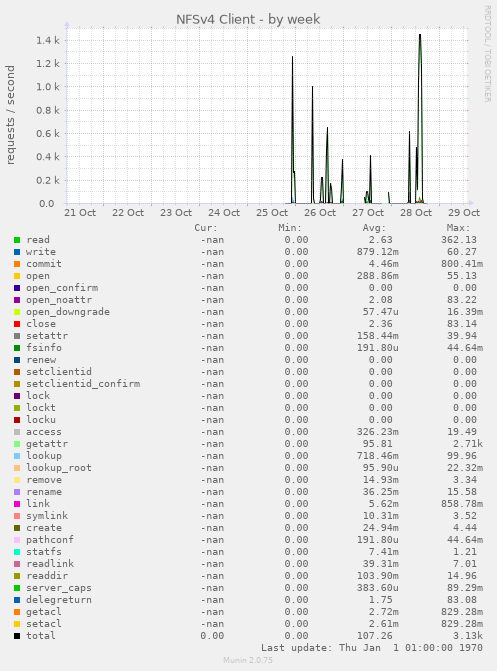Click the 21 Oct x-axis label
The height and width of the screenshot is (671, 497).
click(80, 213)
